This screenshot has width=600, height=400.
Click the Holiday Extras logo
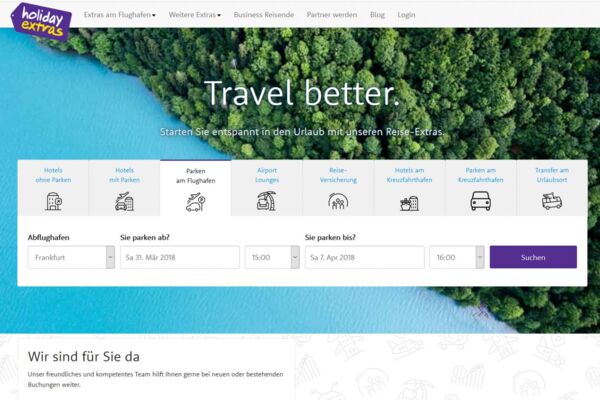[41, 21]
